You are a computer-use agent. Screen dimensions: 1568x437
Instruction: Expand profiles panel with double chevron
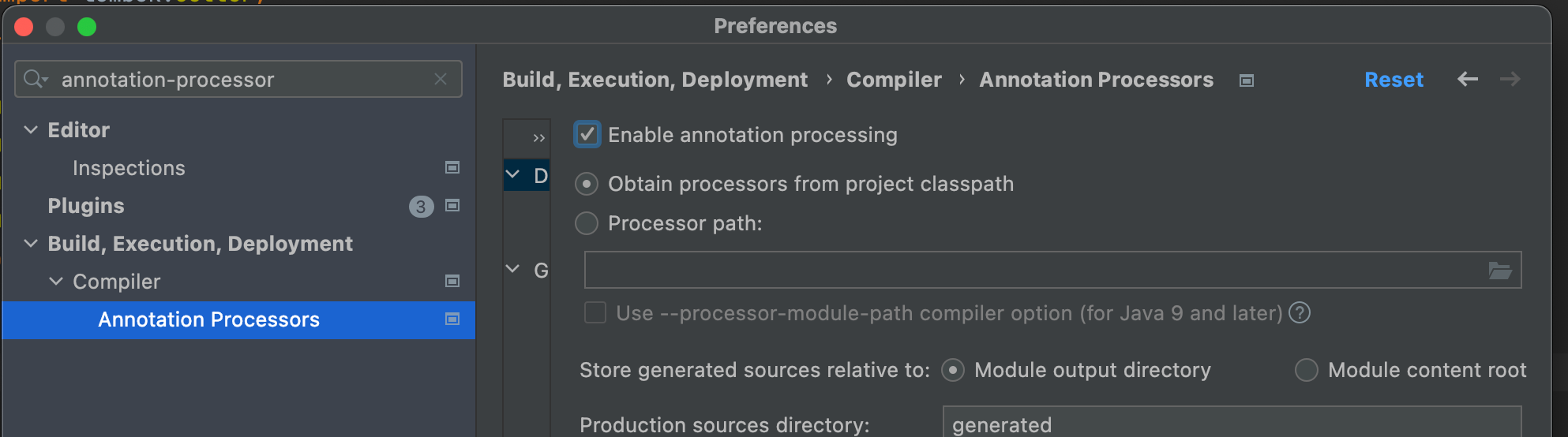click(x=538, y=138)
